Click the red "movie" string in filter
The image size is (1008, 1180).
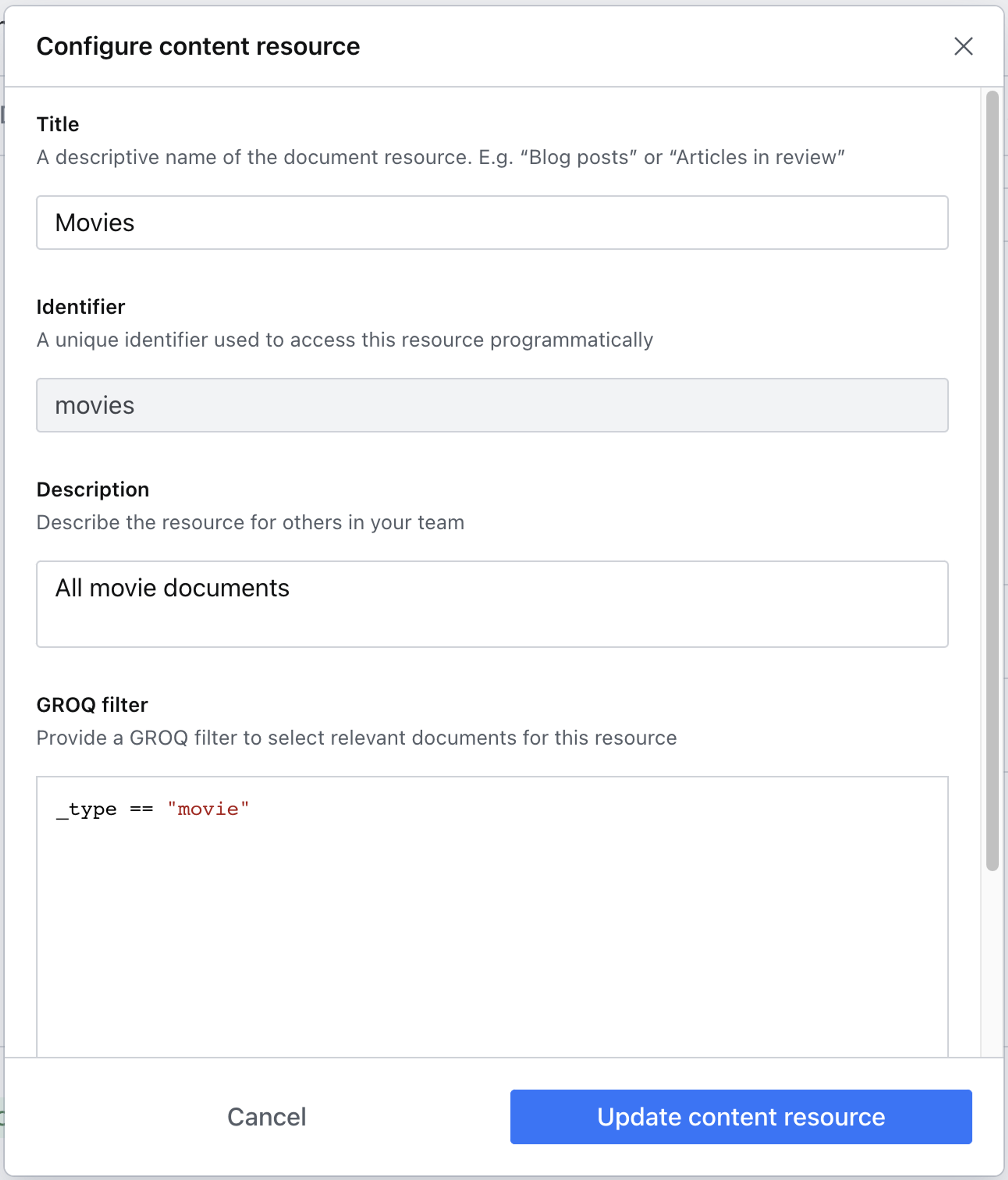point(208,809)
